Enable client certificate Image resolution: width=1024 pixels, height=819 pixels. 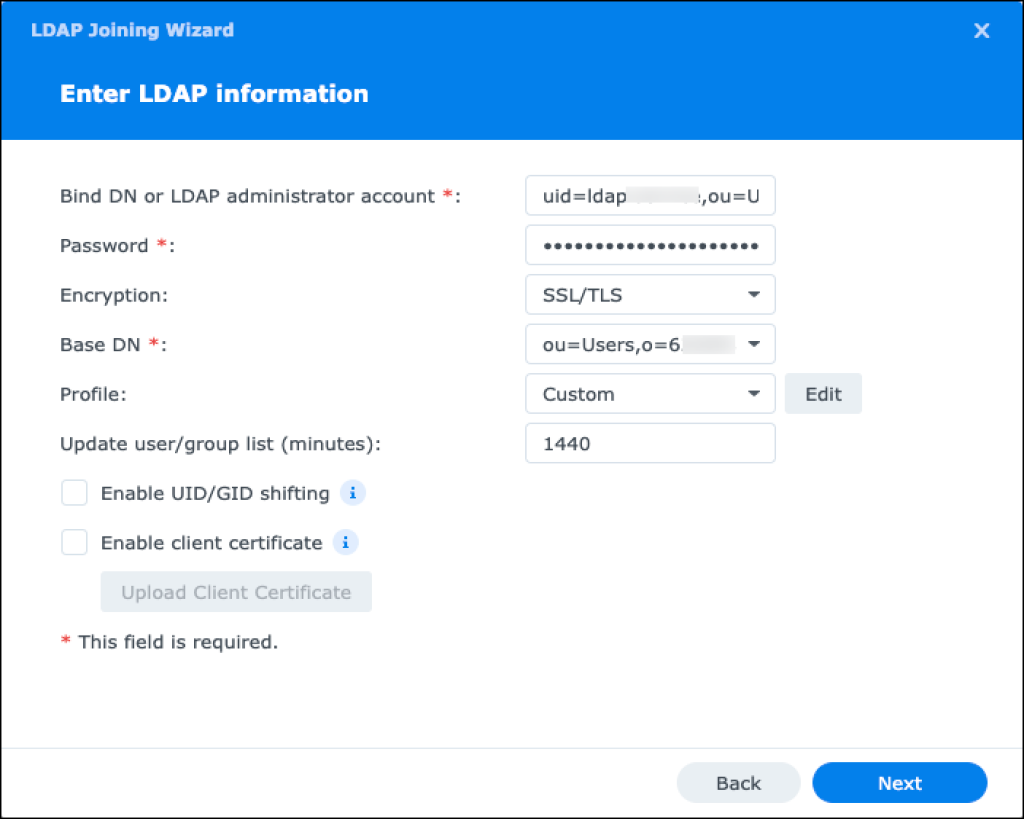[x=74, y=541]
